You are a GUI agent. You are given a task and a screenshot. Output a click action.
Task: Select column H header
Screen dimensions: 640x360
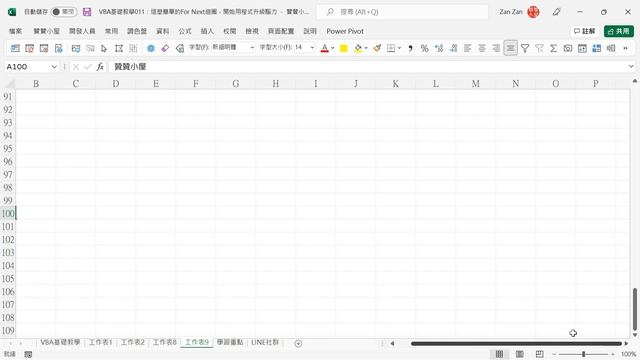tap(276, 84)
